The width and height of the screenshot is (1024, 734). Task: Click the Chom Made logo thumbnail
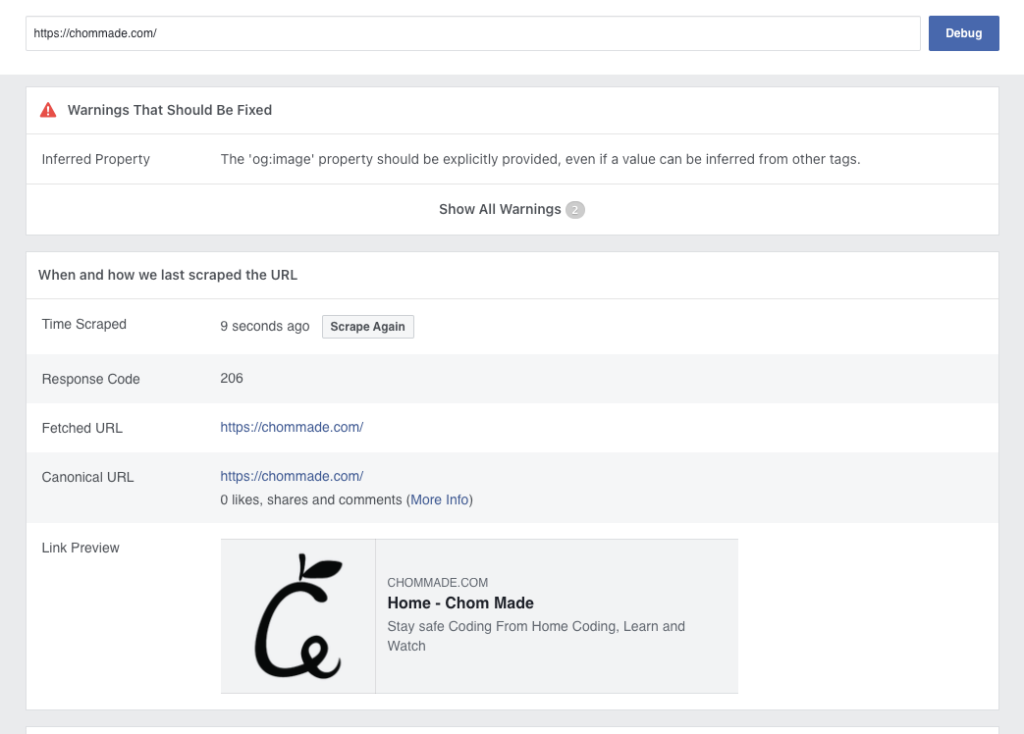click(x=298, y=616)
